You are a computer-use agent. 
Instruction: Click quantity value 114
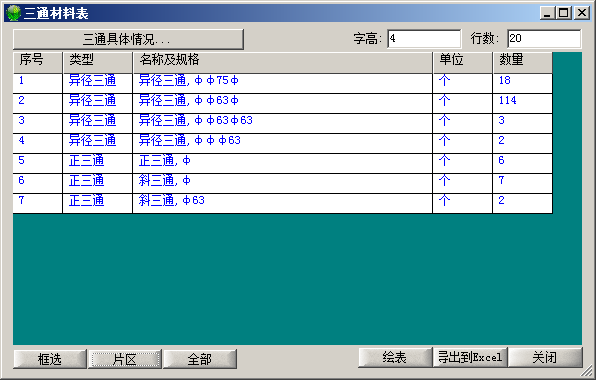pos(523,103)
